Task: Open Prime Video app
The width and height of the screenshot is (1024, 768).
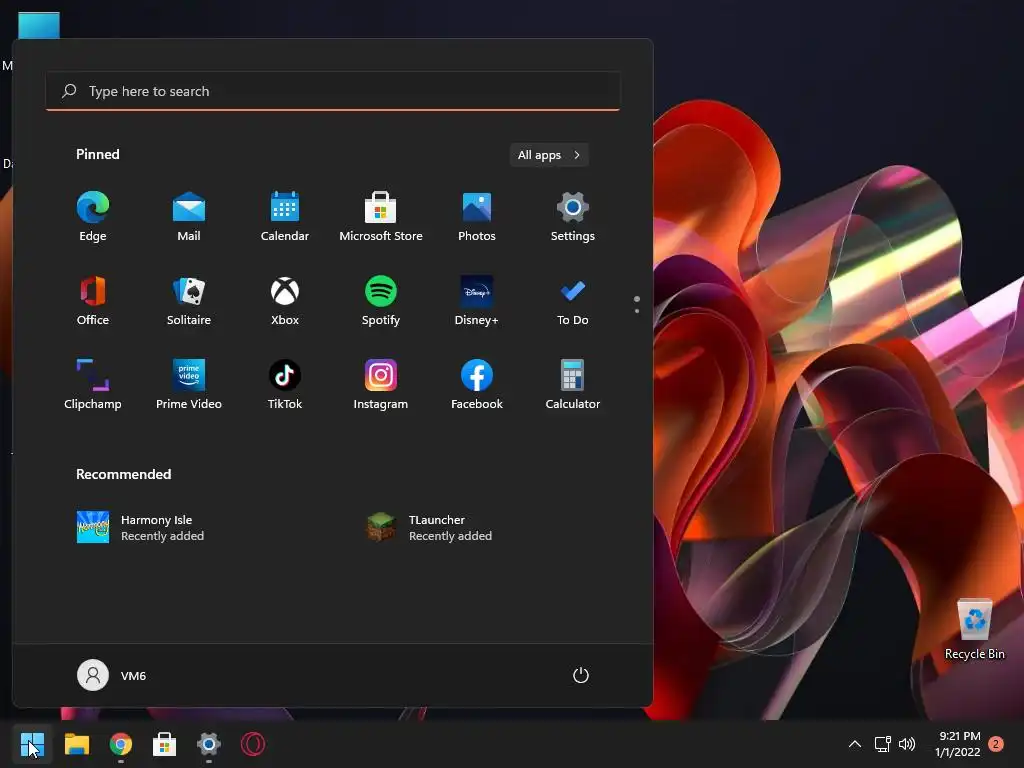Action: pos(189,385)
